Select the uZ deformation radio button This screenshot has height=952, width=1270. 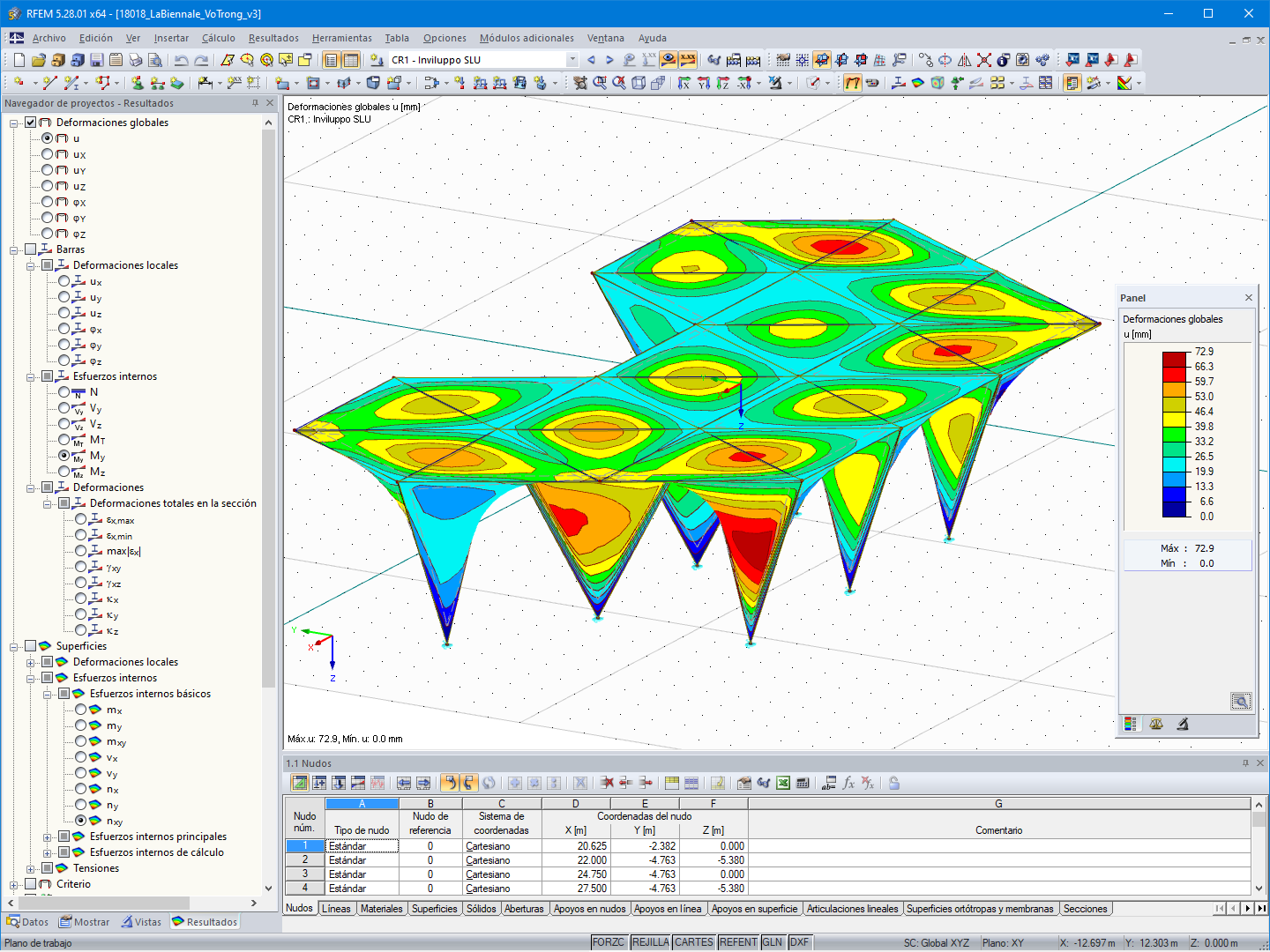tap(48, 186)
